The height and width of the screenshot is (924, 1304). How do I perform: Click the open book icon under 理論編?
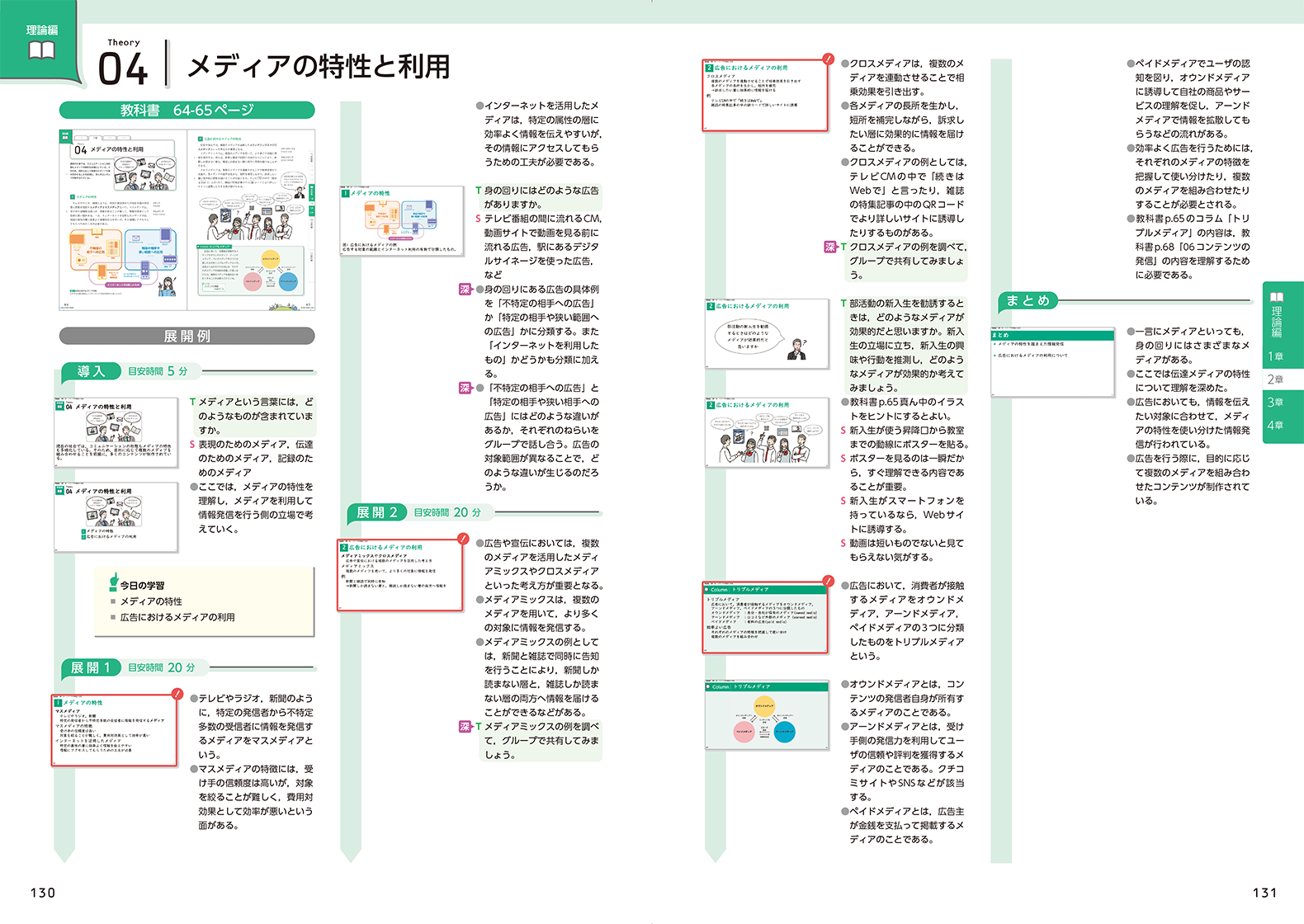click(x=41, y=51)
